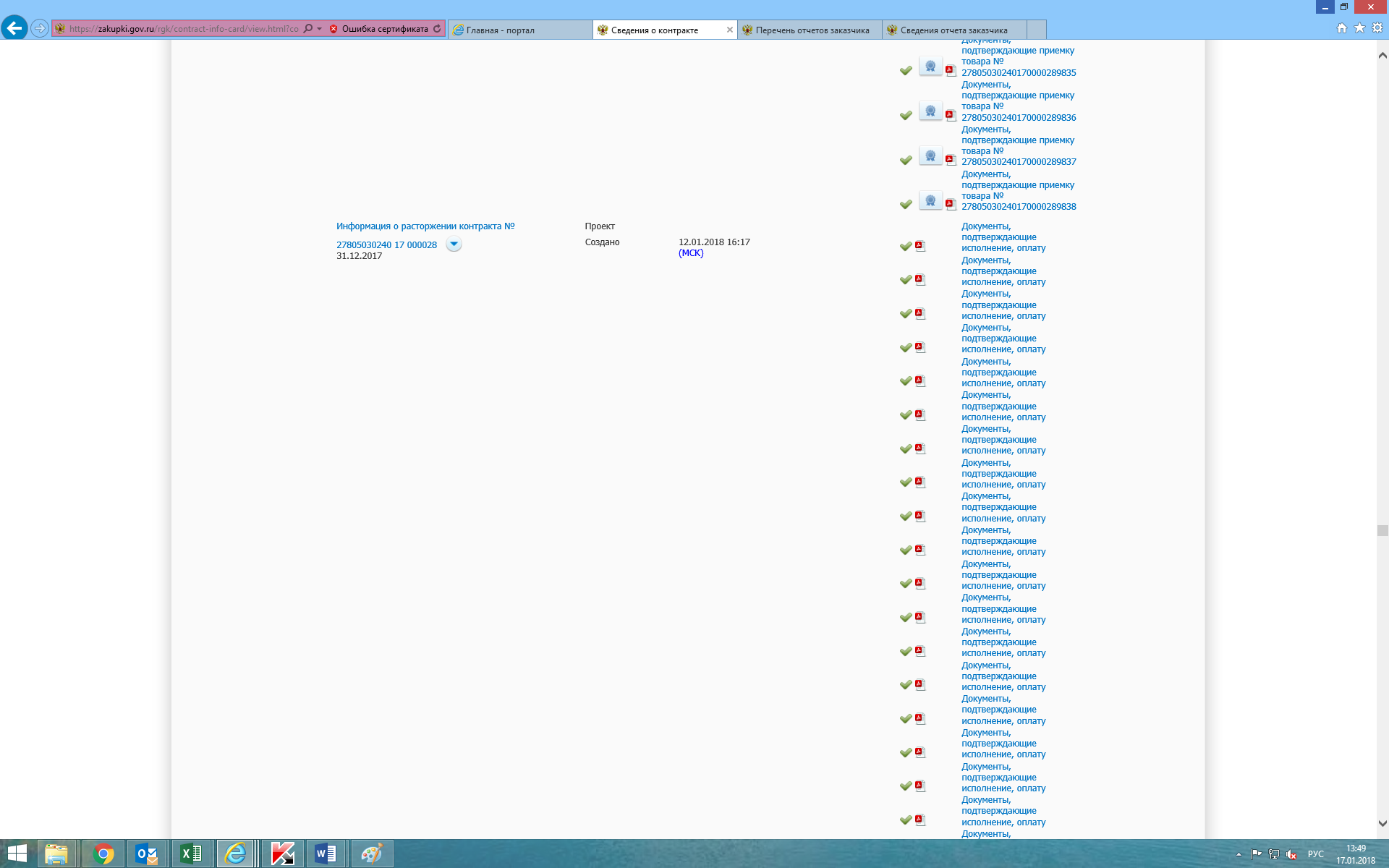Switch to the 'Главная - портал' tab
This screenshot has height=868, width=1389.
click(x=520, y=30)
